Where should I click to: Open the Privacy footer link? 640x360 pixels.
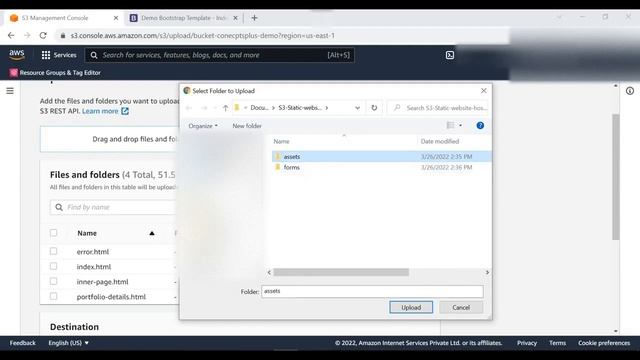(527, 343)
